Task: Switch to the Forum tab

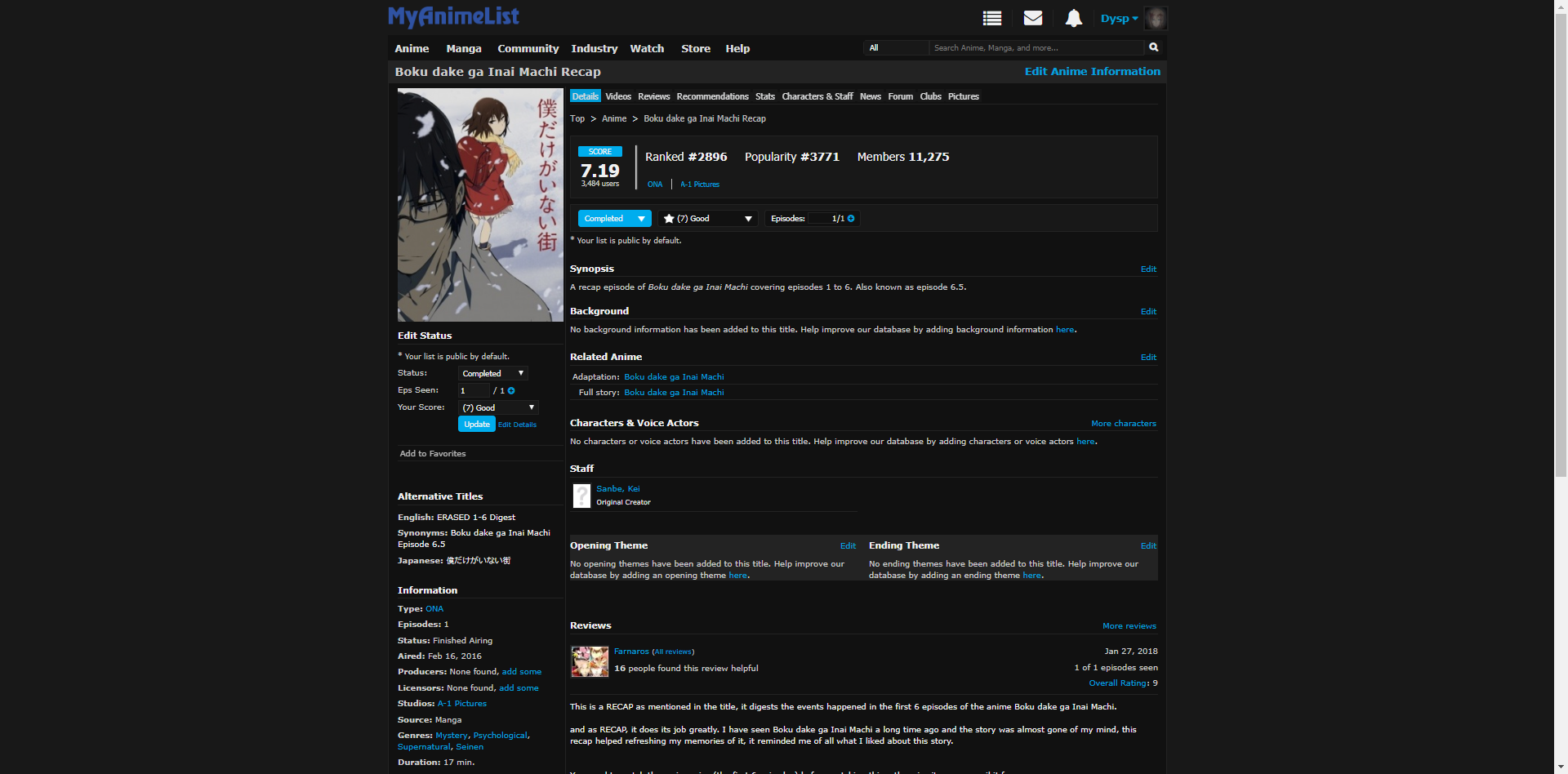Action: 901,96
